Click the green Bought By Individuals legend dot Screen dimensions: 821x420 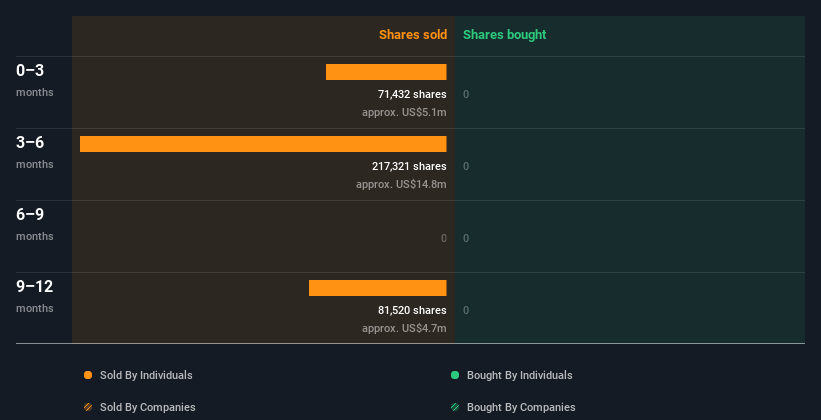click(x=455, y=375)
